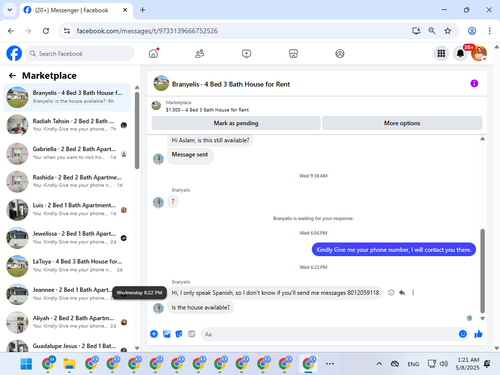Click the More options button
The width and height of the screenshot is (500, 375).
pos(402,123)
